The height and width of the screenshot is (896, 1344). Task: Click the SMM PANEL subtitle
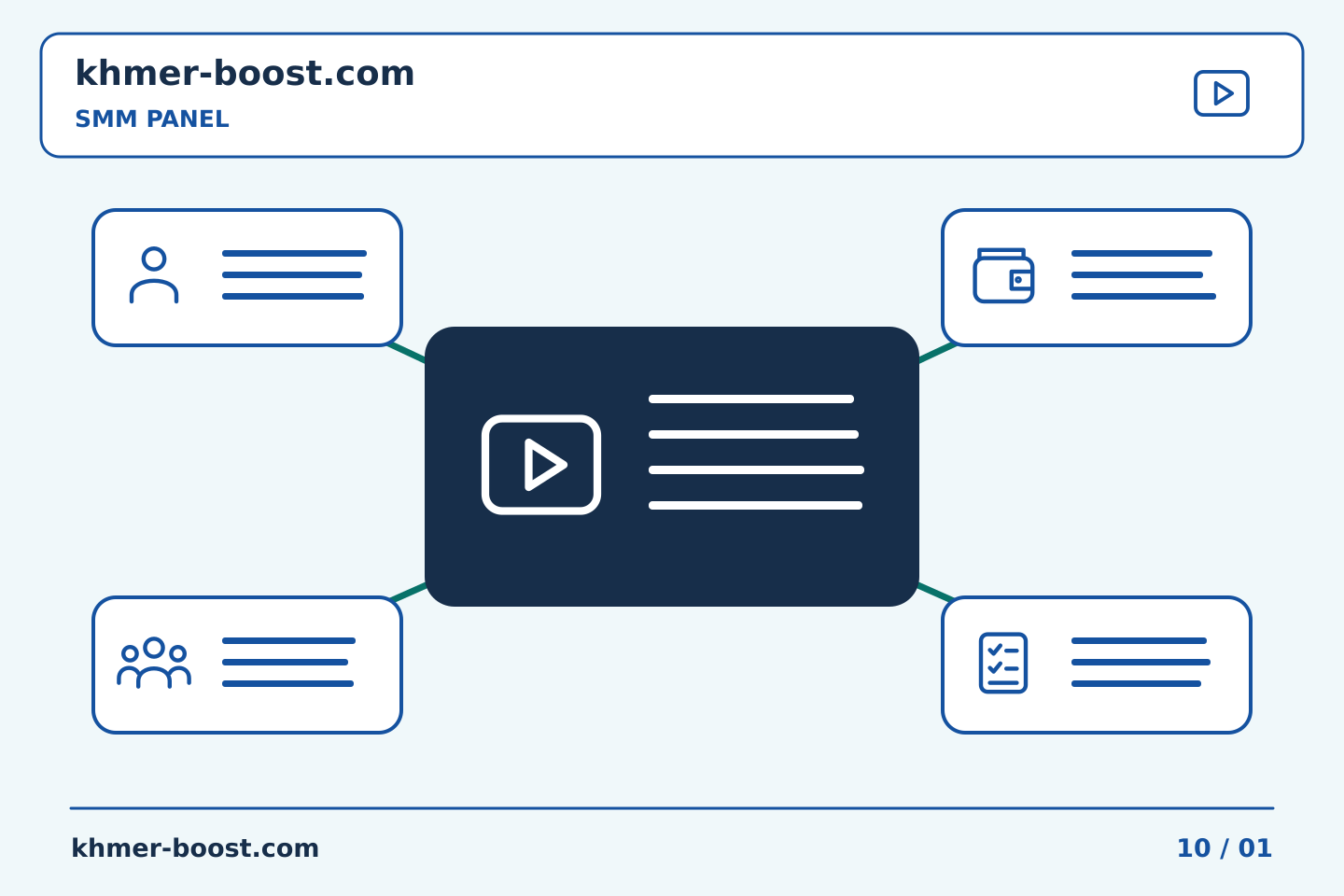[152, 119]
